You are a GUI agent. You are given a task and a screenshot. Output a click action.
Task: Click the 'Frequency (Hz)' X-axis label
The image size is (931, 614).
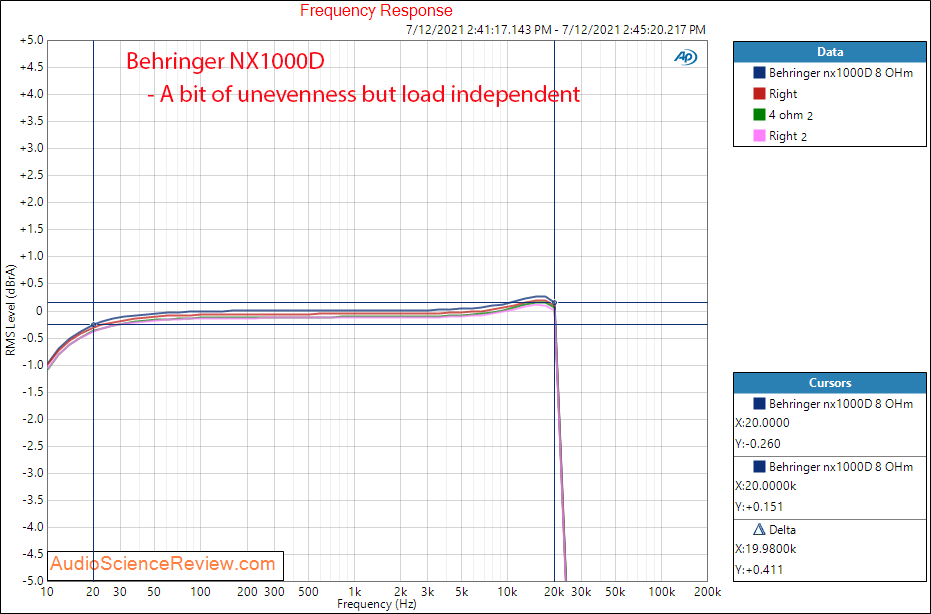click(377, 604)
